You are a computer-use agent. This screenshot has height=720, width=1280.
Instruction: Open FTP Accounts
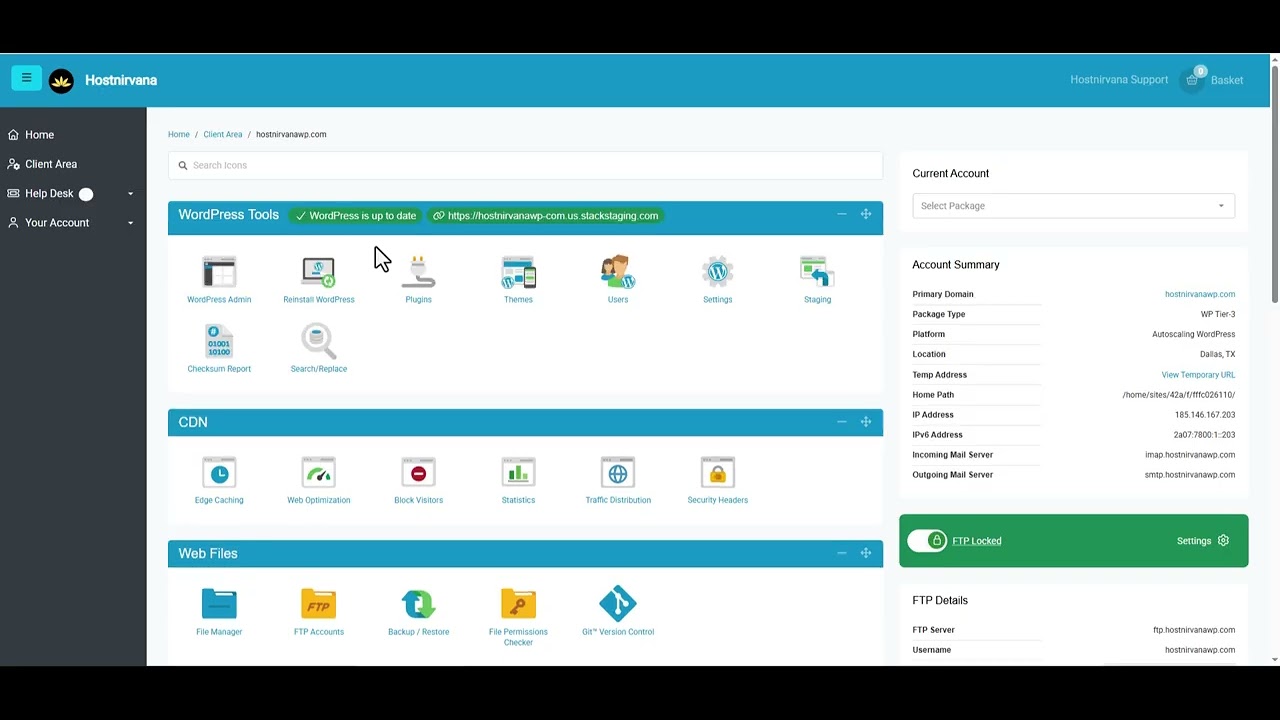[x=318, y=604]
